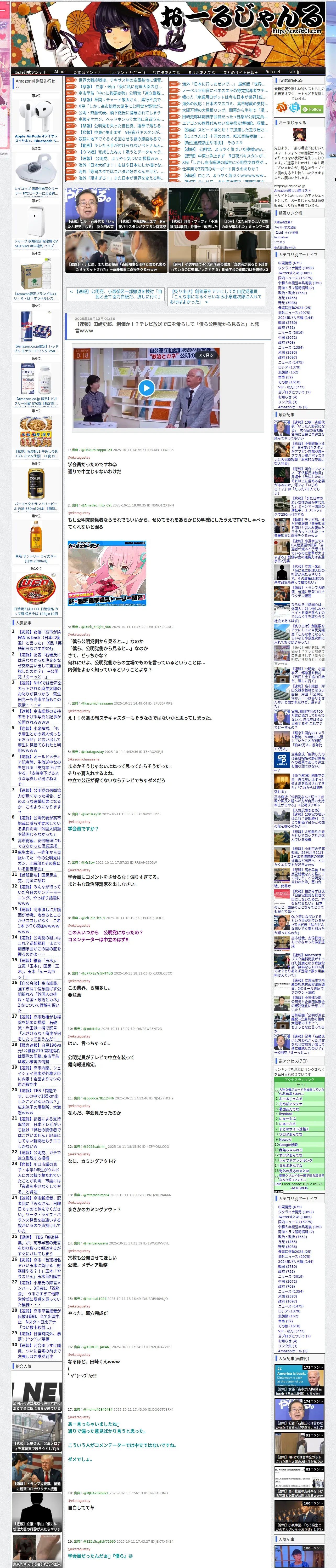Open the ヌルポあんてな nav item

(201, 72)
